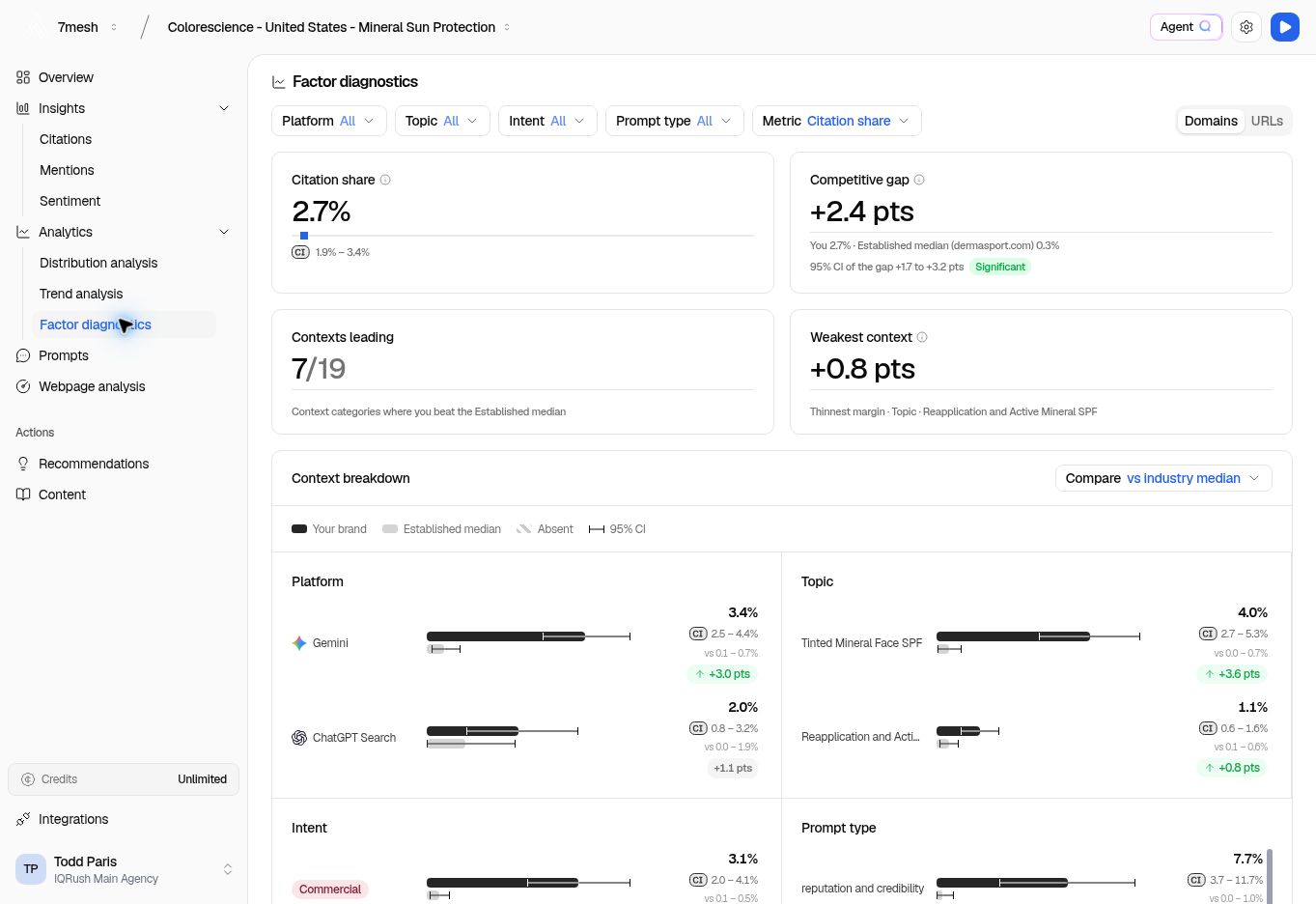Open the Intent filter dropdown
Image resolution: width=1316 pixels, height=904 pixels.
click(x=547, y=121)
